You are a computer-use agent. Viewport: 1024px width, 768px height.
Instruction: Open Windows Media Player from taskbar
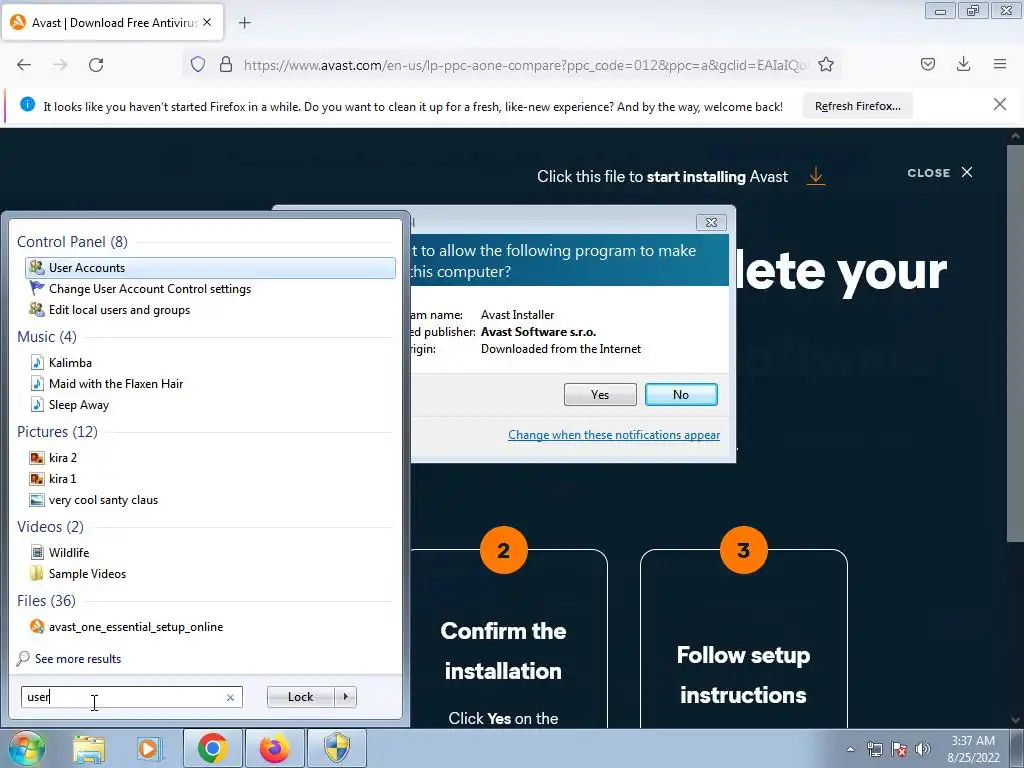point(149,748)
